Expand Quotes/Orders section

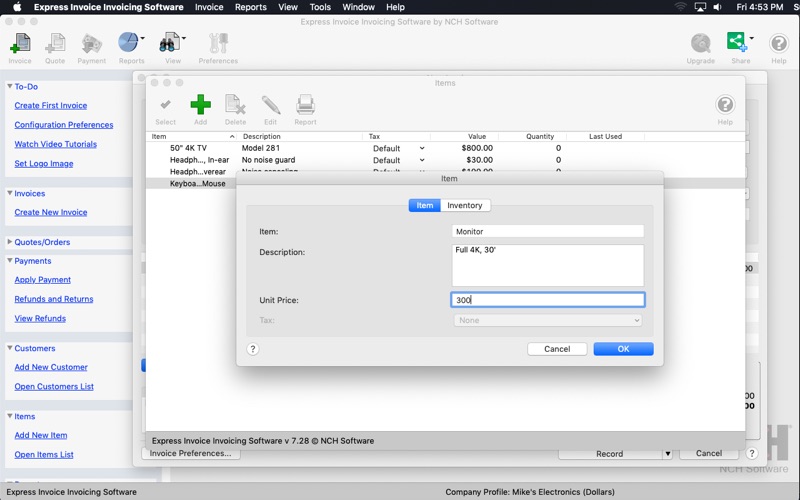(10, 242)
